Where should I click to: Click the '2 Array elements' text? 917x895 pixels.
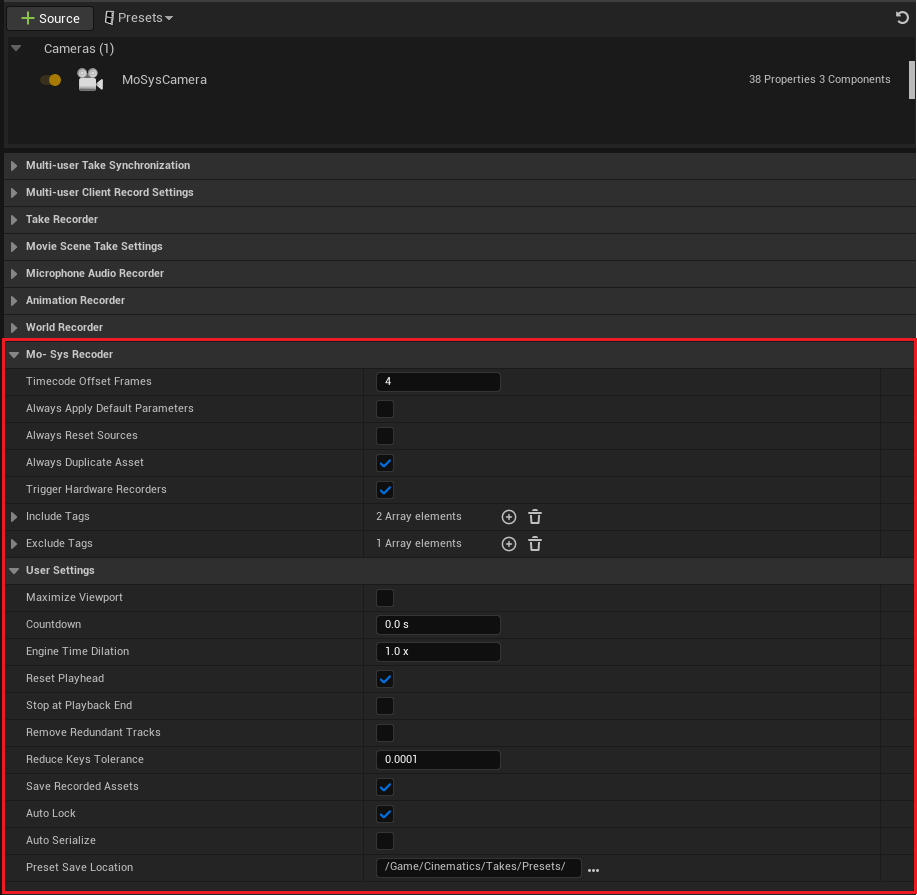coord(419,517)
